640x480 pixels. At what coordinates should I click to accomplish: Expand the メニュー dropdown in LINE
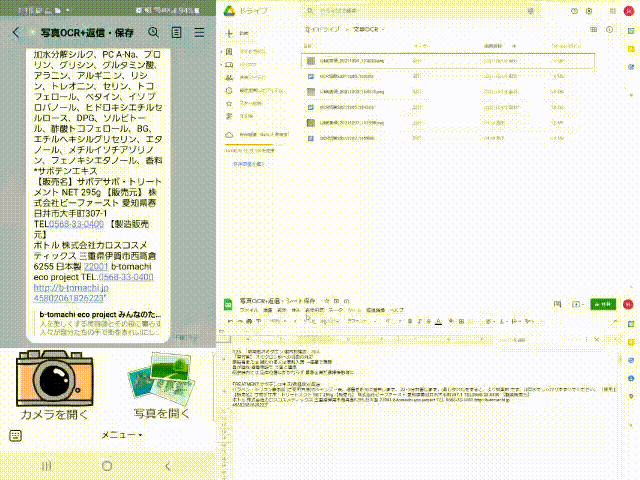coord(122,435)
